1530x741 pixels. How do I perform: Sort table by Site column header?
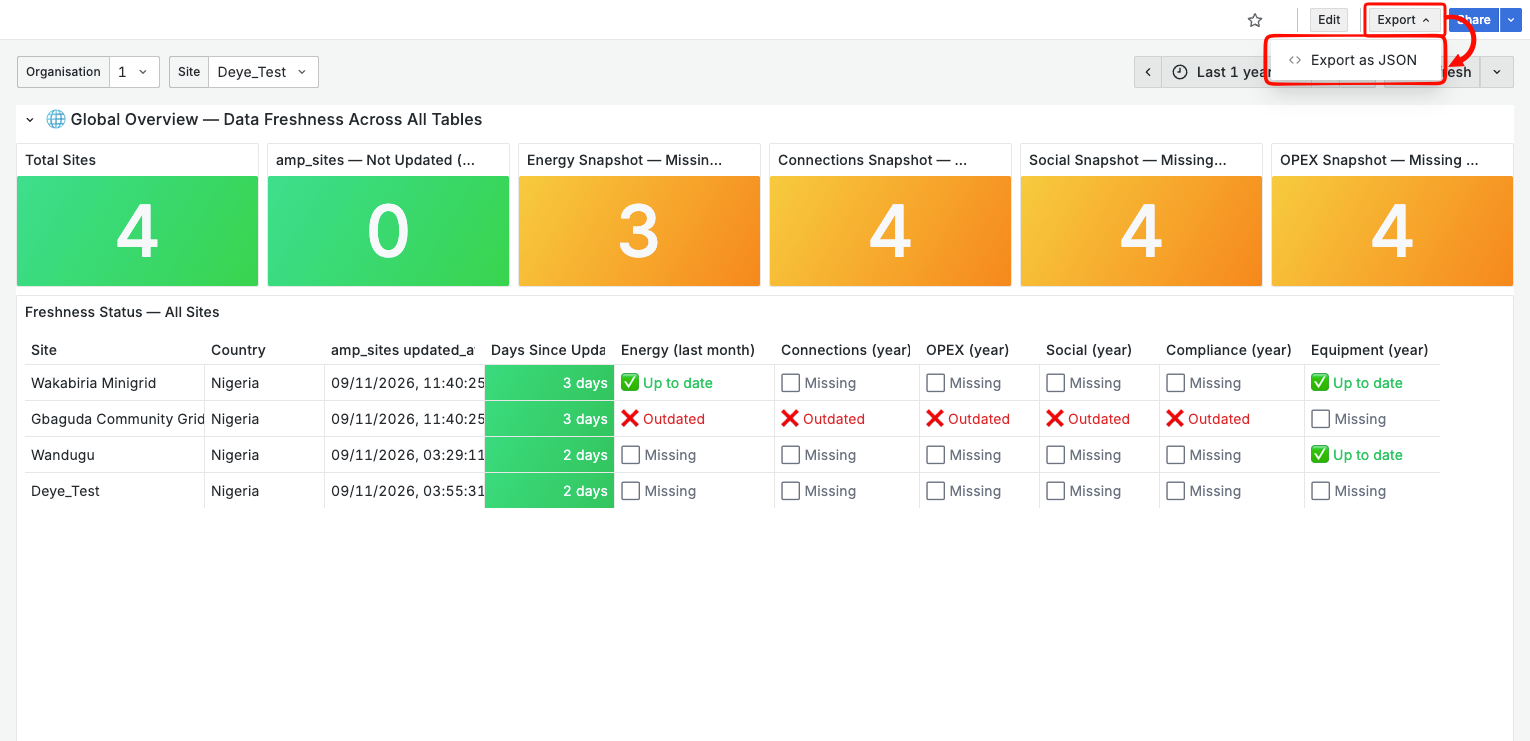pyautogui.click(x=44, y=350)
